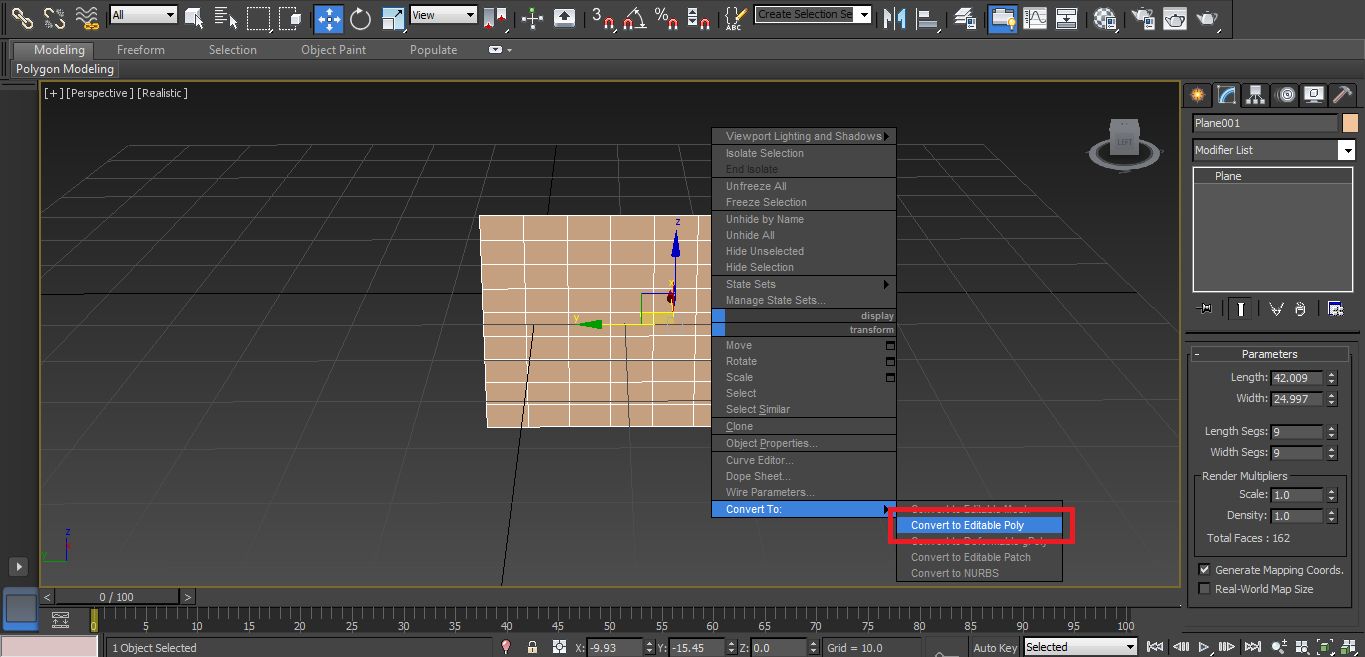Click the Select and Manipulate icon
The image size is (1365, 657).
533,17
